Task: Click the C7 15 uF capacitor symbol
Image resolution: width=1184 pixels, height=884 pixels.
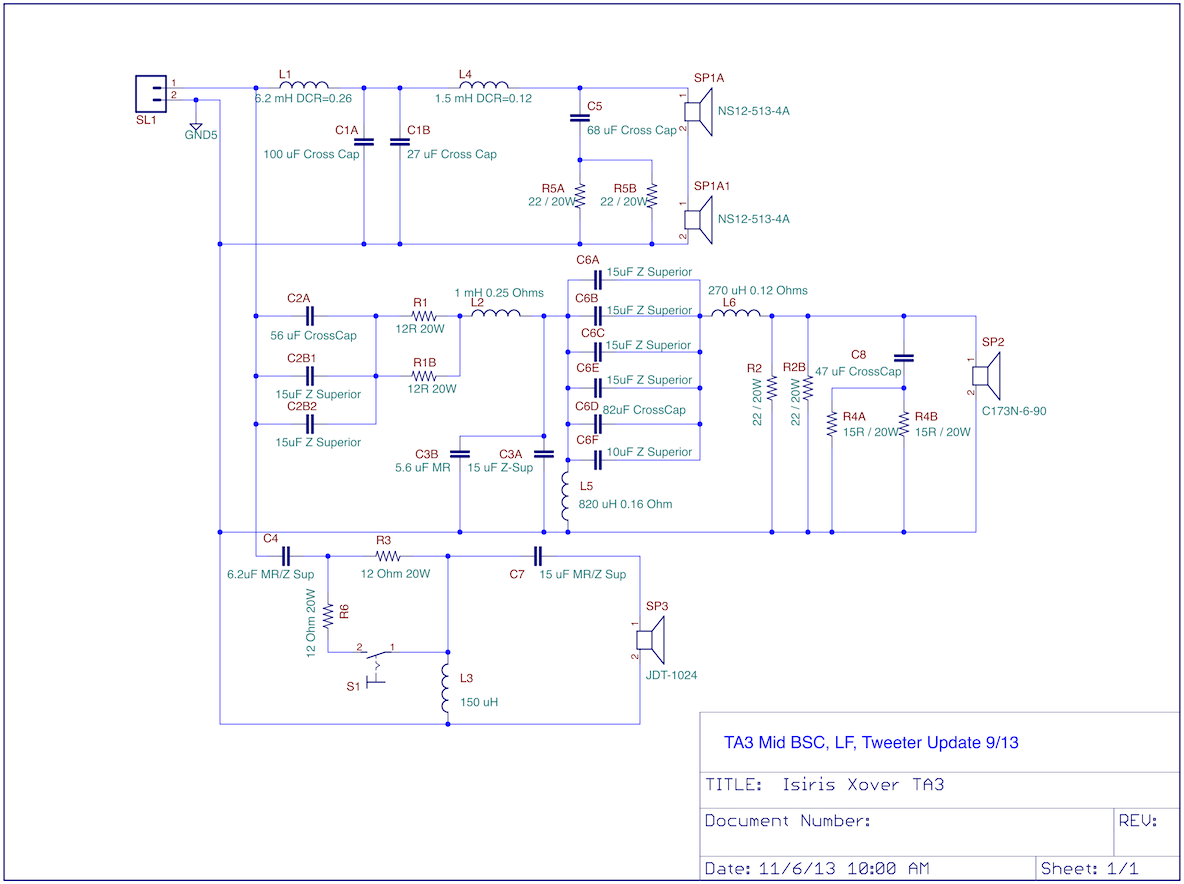Action: 538,556
